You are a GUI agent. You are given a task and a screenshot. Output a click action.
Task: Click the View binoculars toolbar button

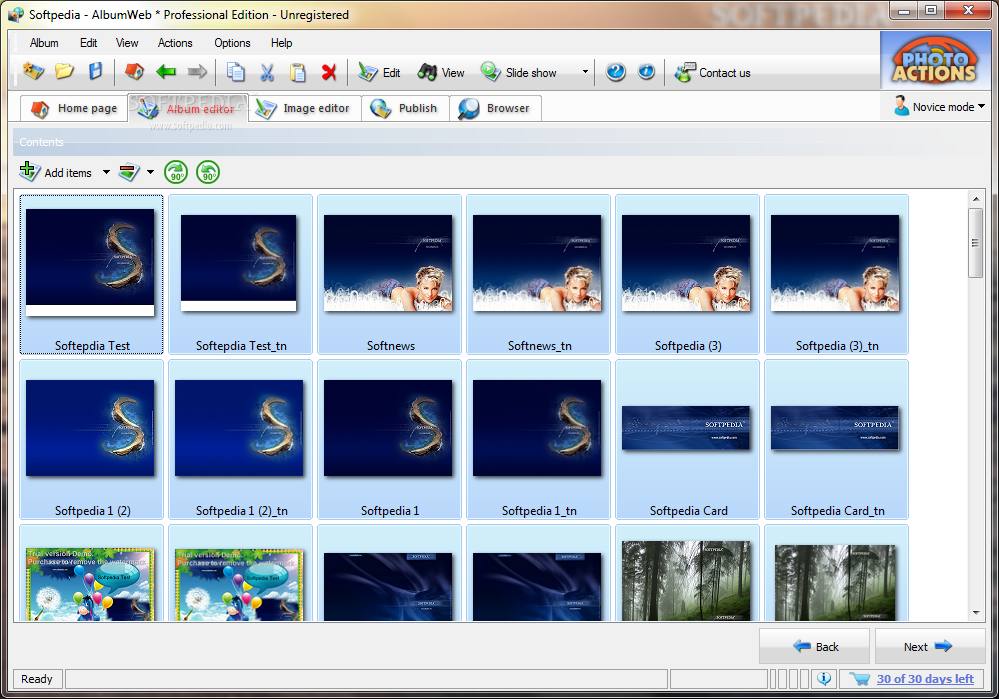441,73
